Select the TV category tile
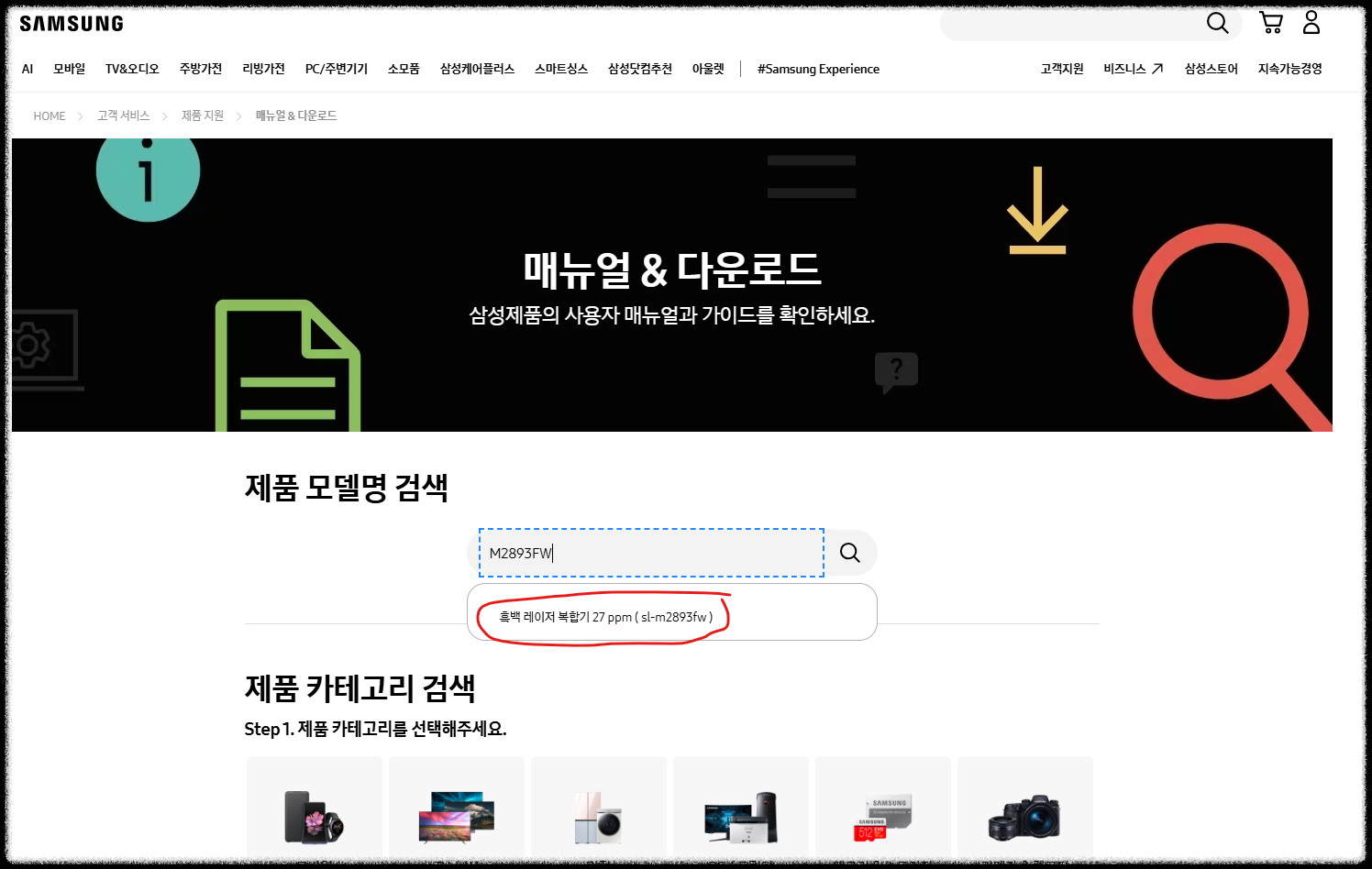 (x=456, y=814)
